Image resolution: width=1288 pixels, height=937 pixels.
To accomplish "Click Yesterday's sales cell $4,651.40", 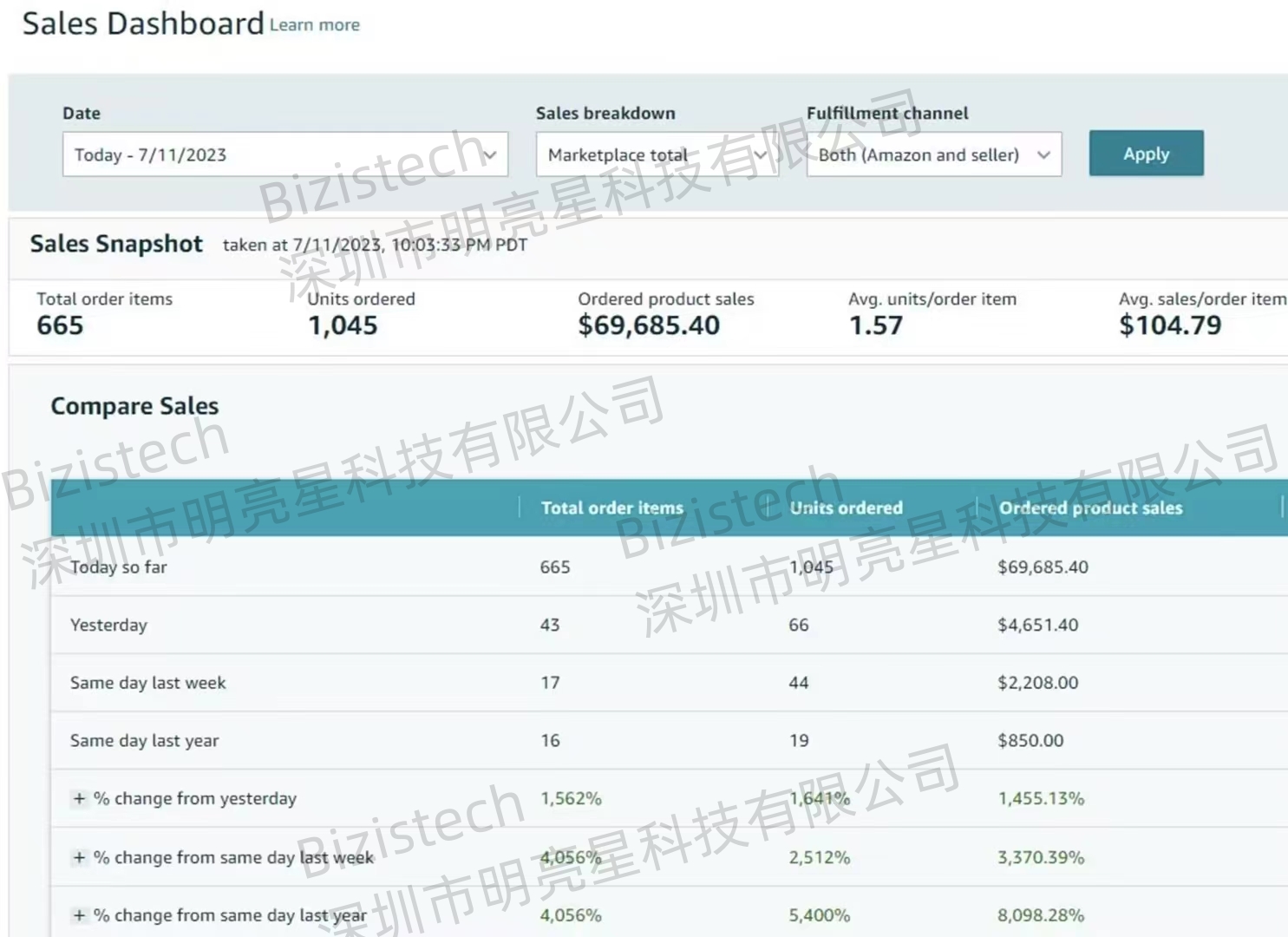I will (1037, 625).
